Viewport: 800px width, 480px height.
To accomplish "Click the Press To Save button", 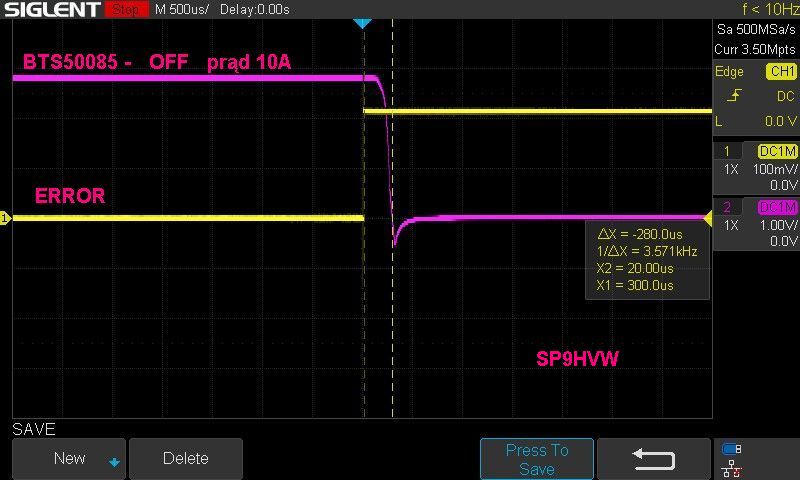I will pos(537,459).
